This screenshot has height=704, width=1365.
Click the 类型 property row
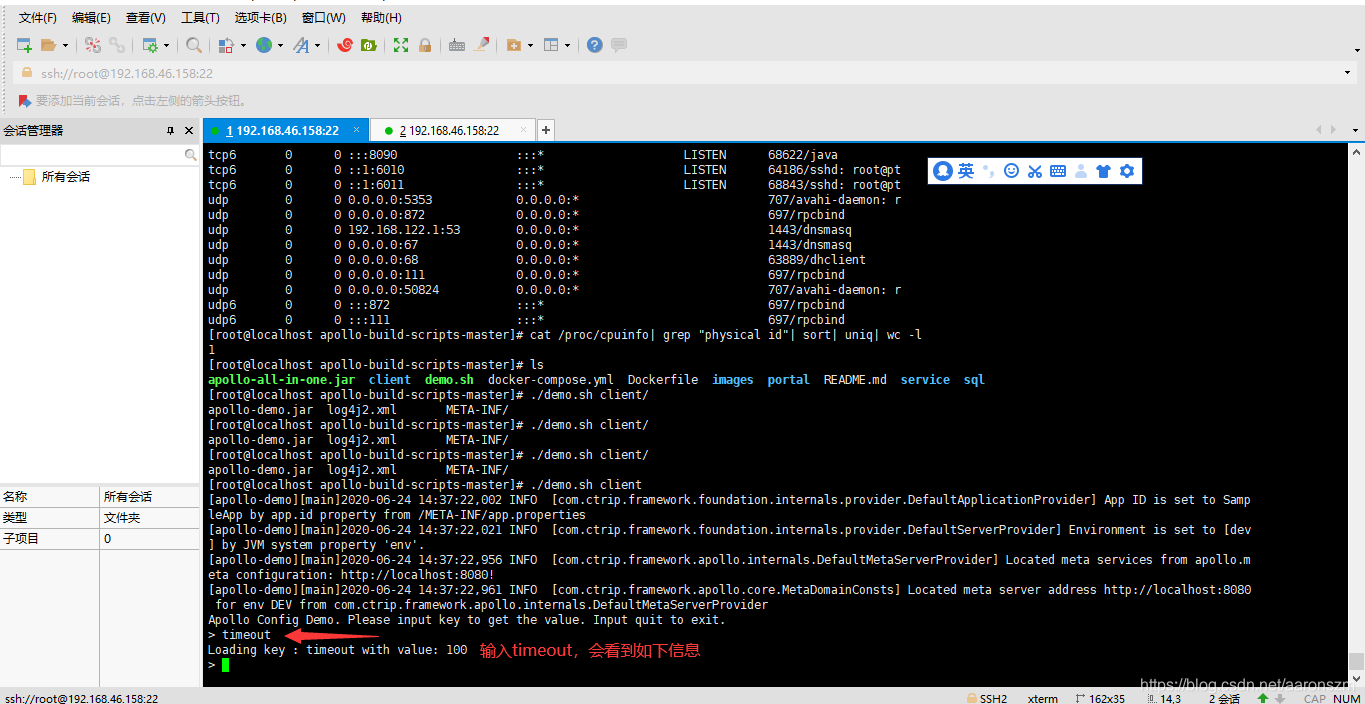point(100,518)
